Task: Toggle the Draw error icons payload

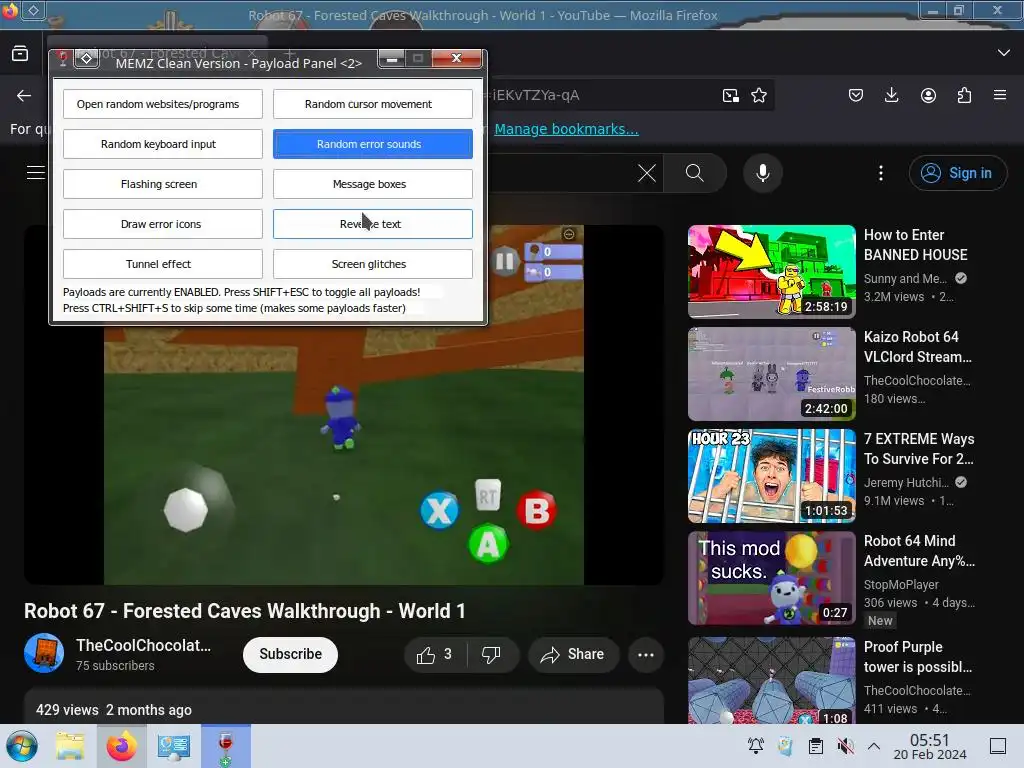Action: click(x=163, y=224)
